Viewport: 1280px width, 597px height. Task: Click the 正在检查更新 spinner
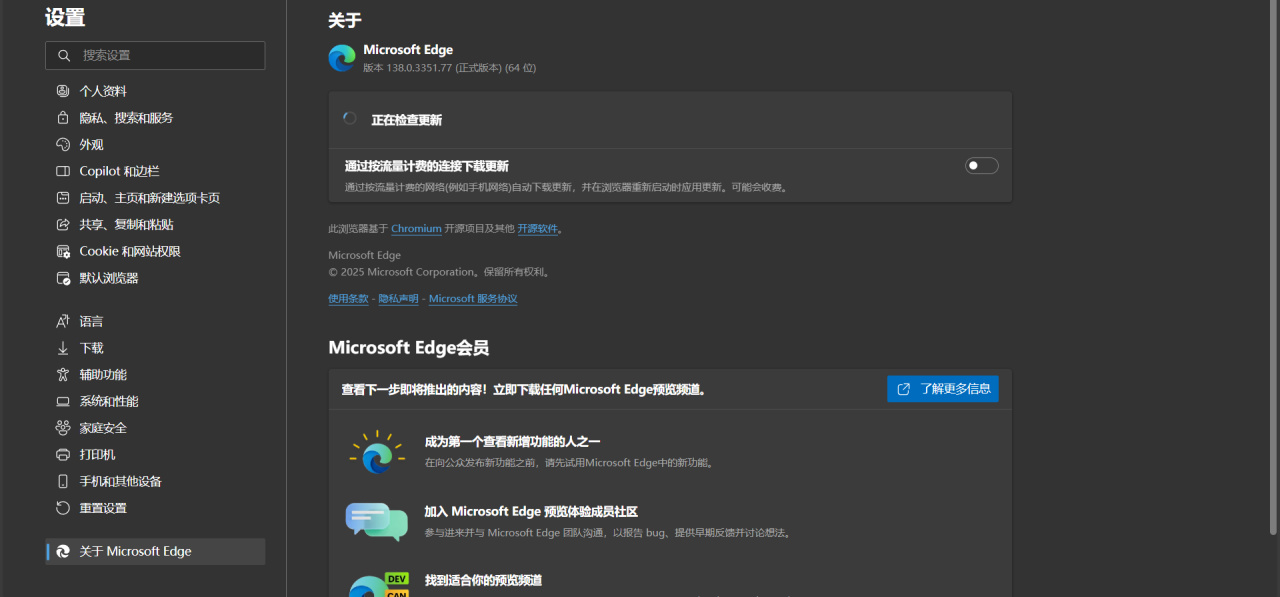(350, 119)
